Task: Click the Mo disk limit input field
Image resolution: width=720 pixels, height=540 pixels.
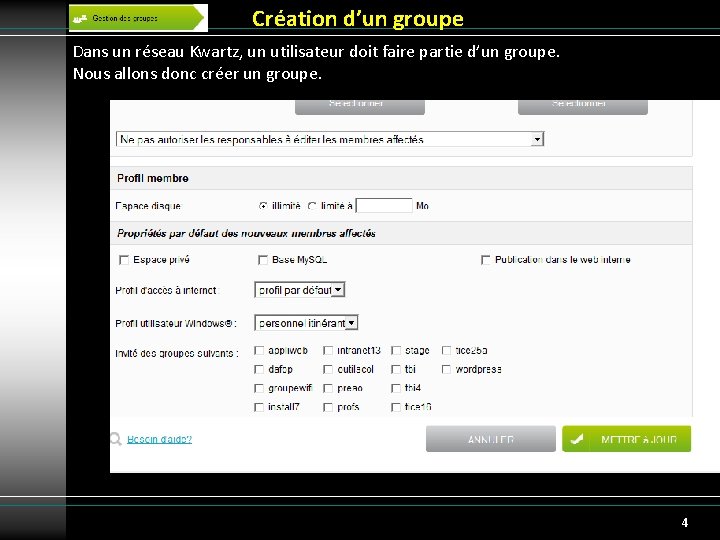Action: [384, 206]
